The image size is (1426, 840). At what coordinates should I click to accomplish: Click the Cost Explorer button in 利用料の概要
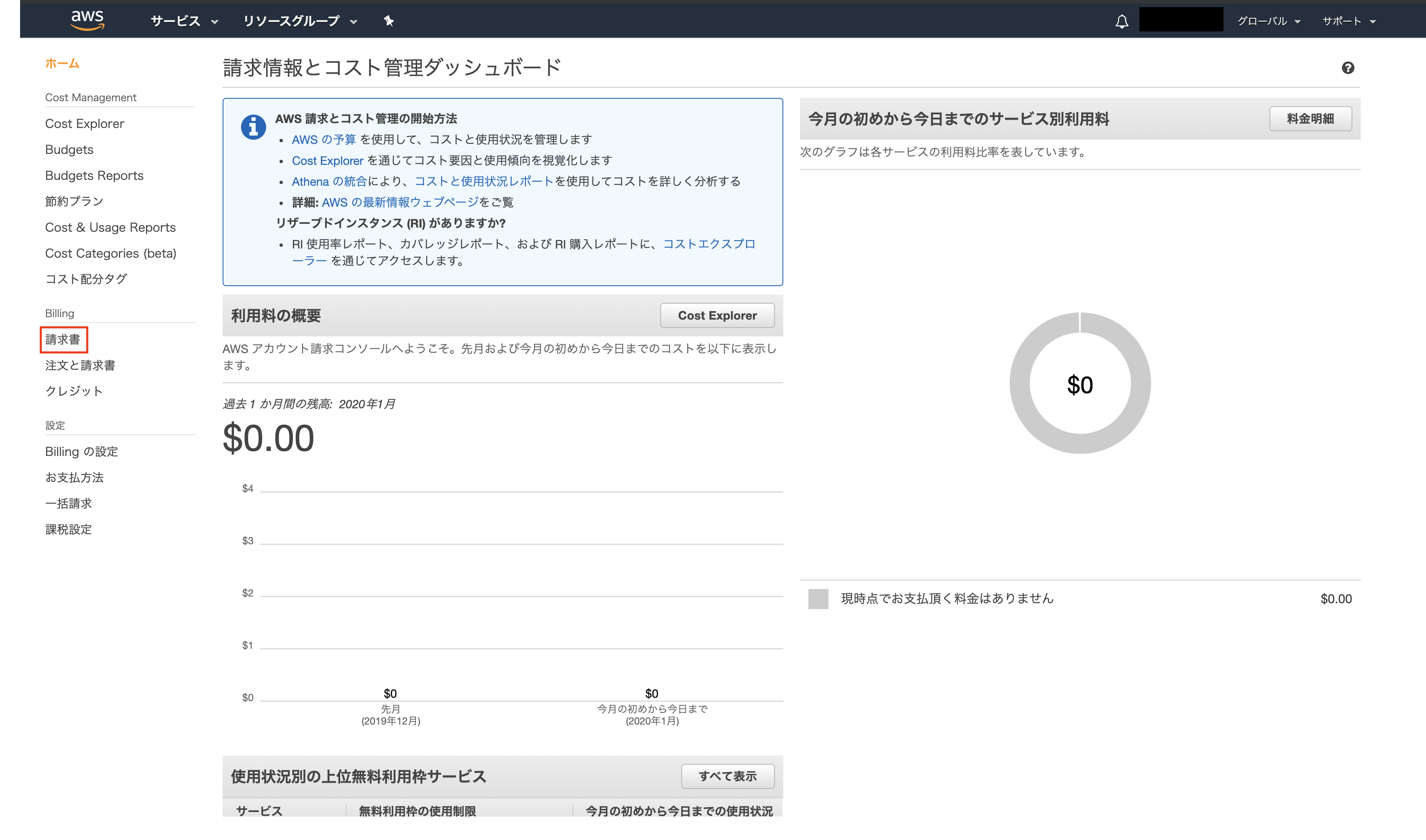717,315
